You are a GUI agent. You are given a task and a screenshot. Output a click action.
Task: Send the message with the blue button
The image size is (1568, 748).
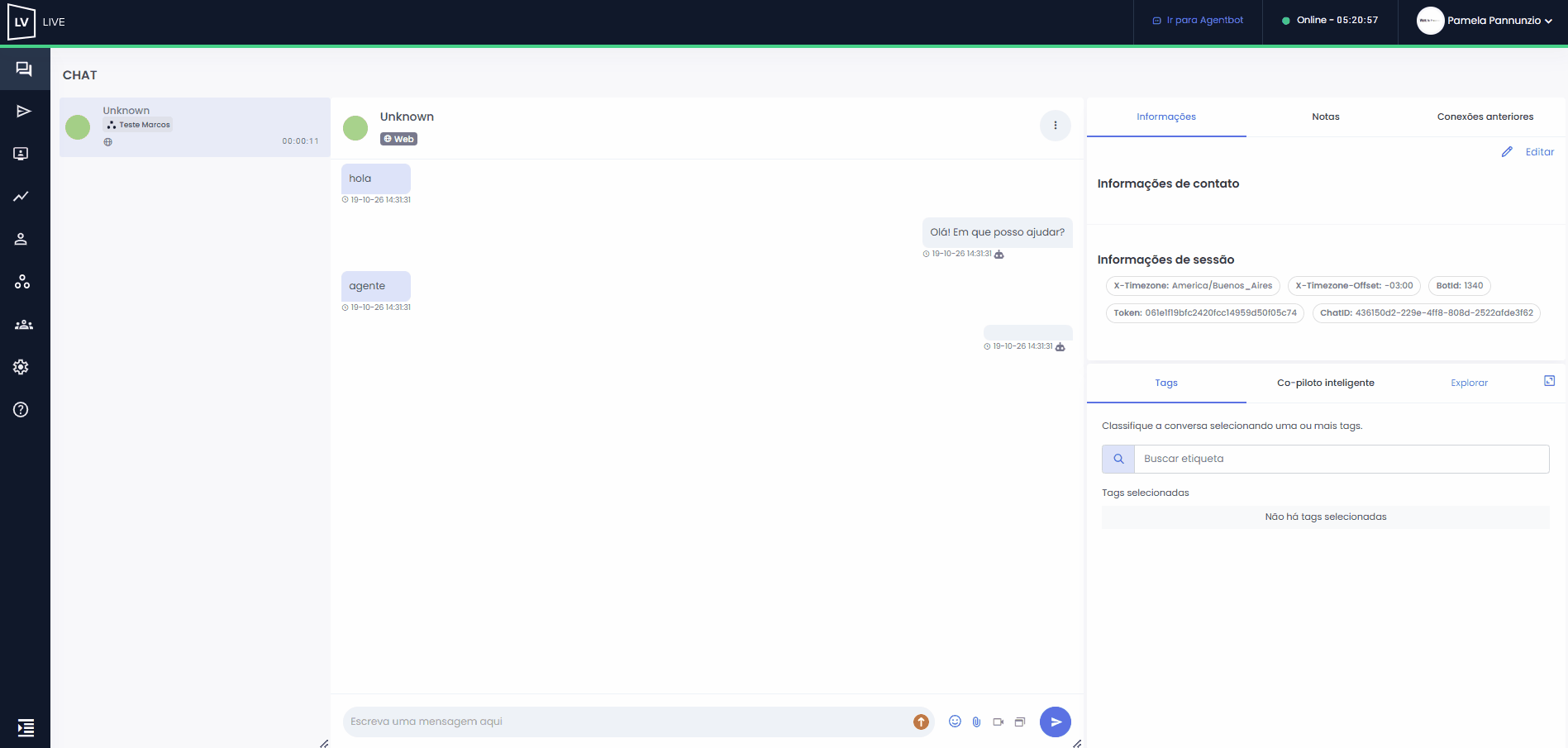tap(1056, 722)
